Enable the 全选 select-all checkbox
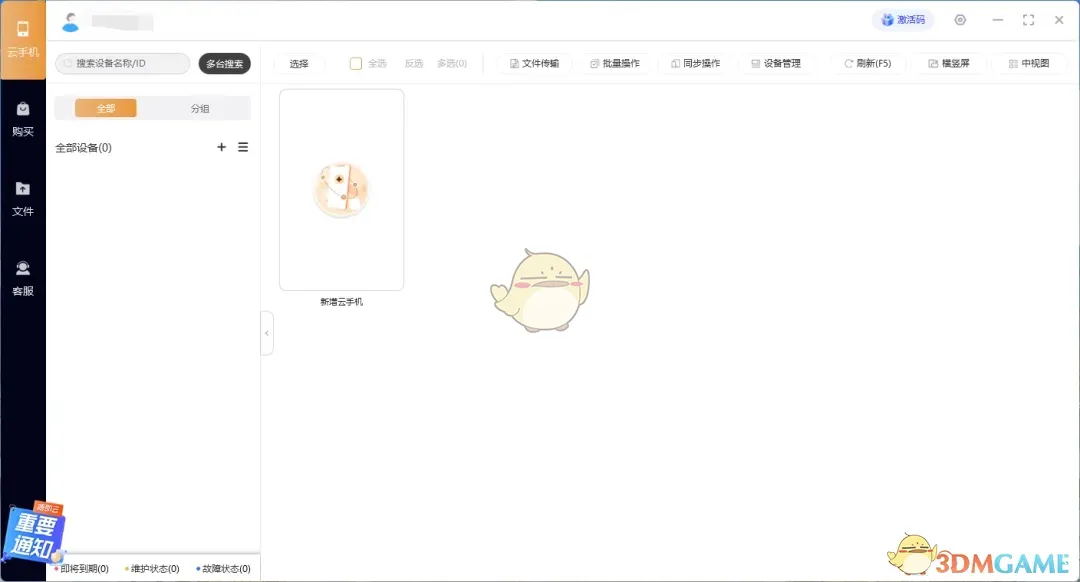Screen dimensions: 1080x582 (355, 62)
